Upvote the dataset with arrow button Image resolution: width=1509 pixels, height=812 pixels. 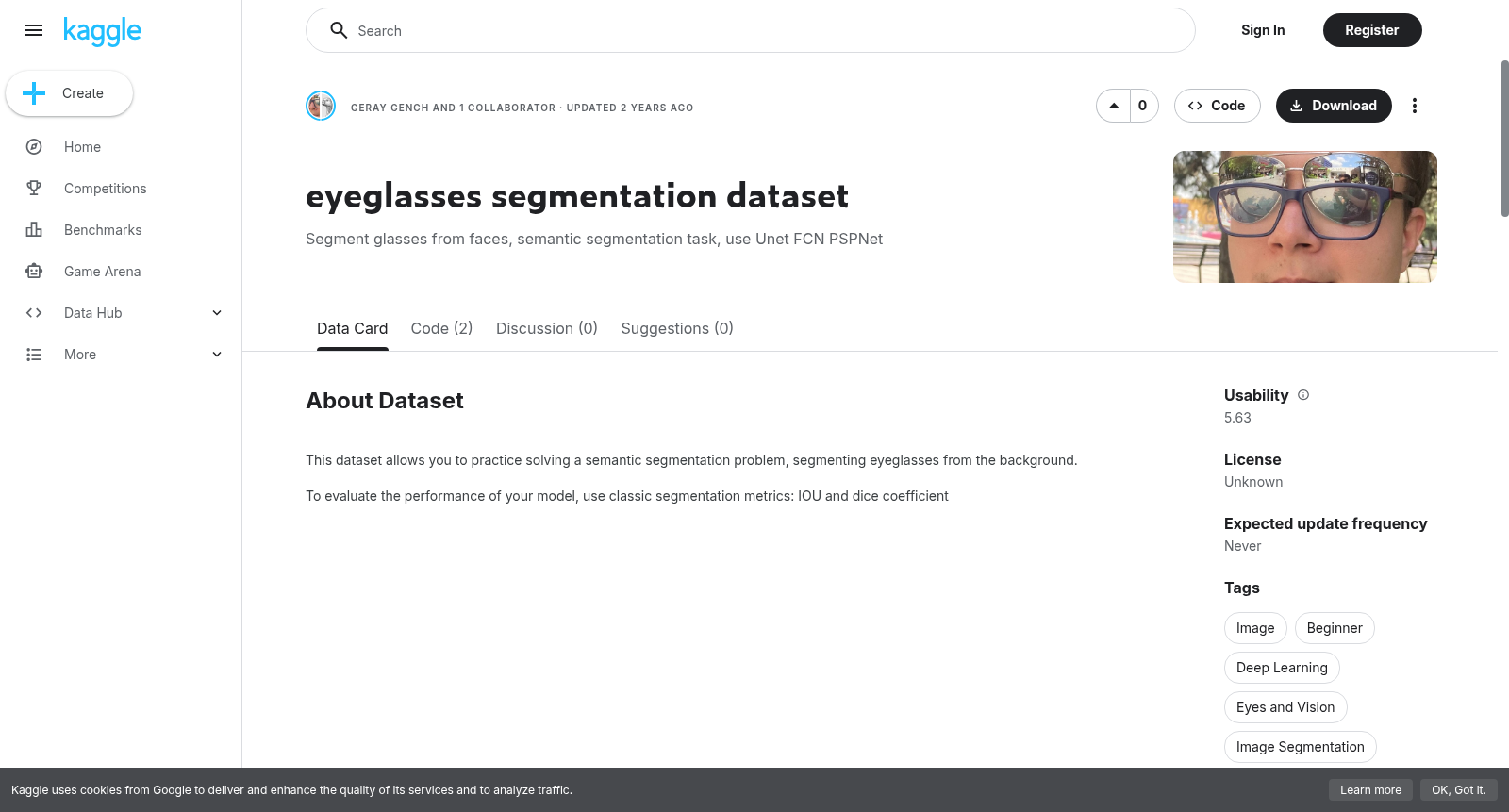tap(1114, 106)
